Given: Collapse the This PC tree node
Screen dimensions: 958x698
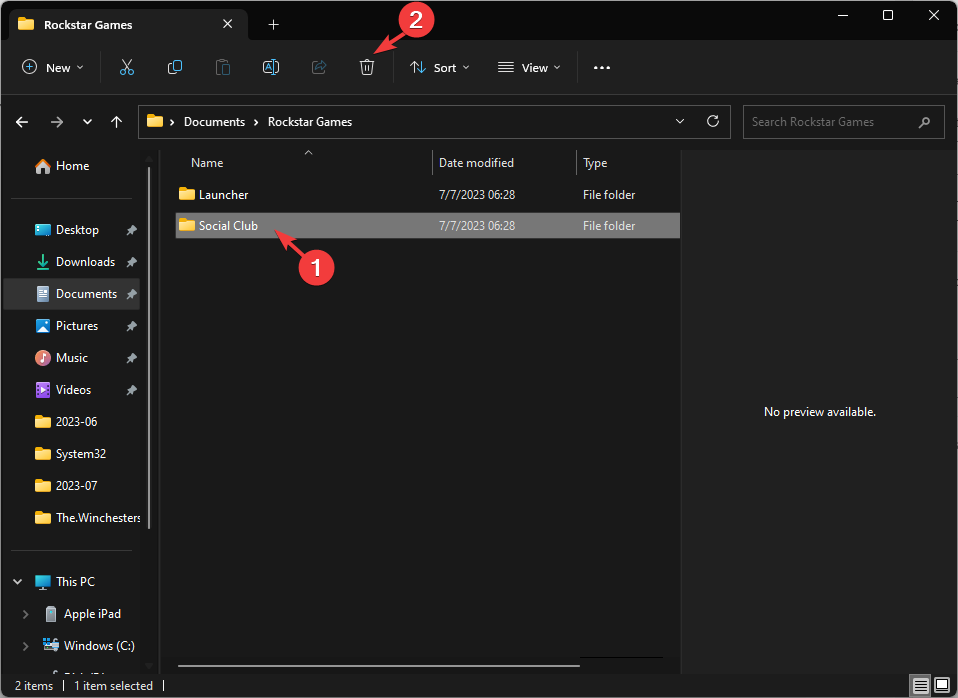Looking at the screenshot, I should coord(18,582).
